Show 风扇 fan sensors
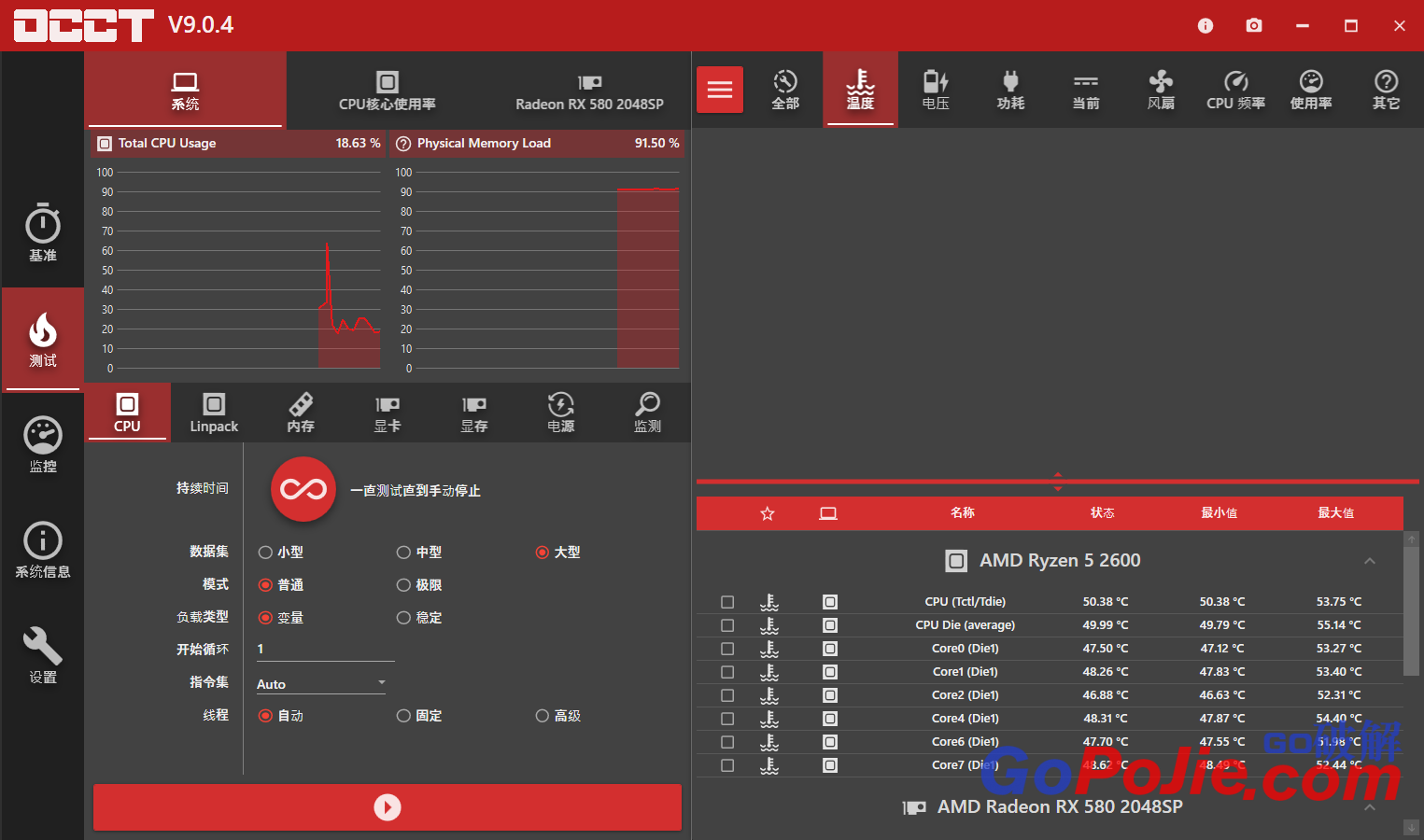This screenshot has width=1424, height=840. click(x=1161, y=90)
